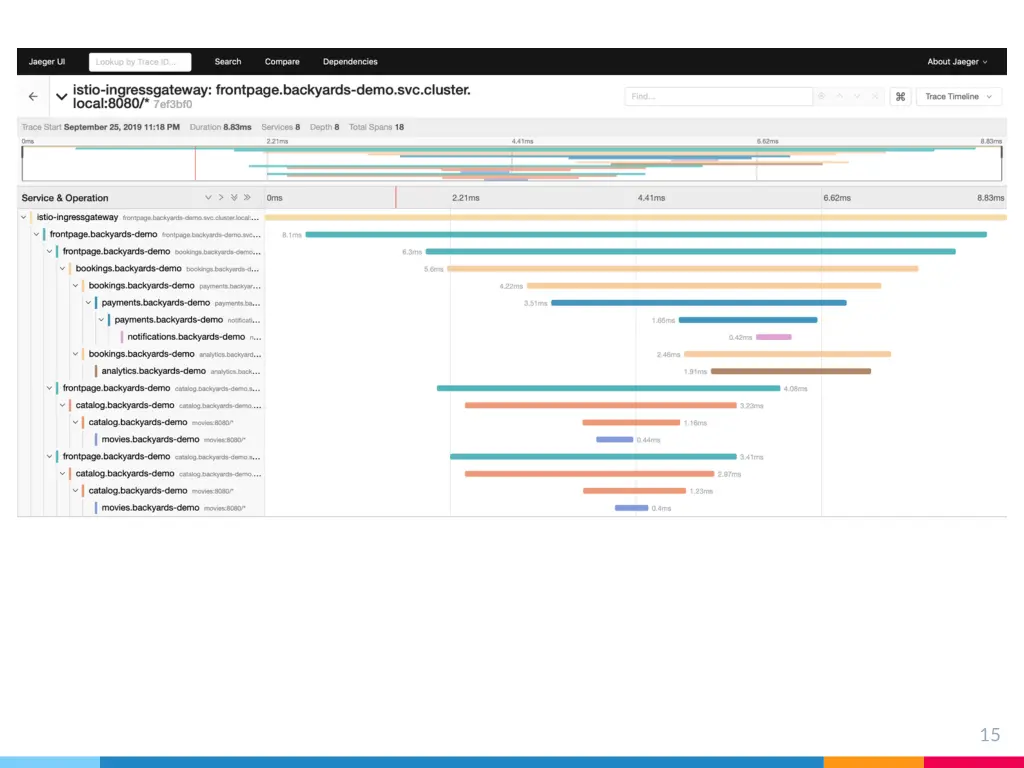Click the locate-match icon next to Find box

point(822,97)
